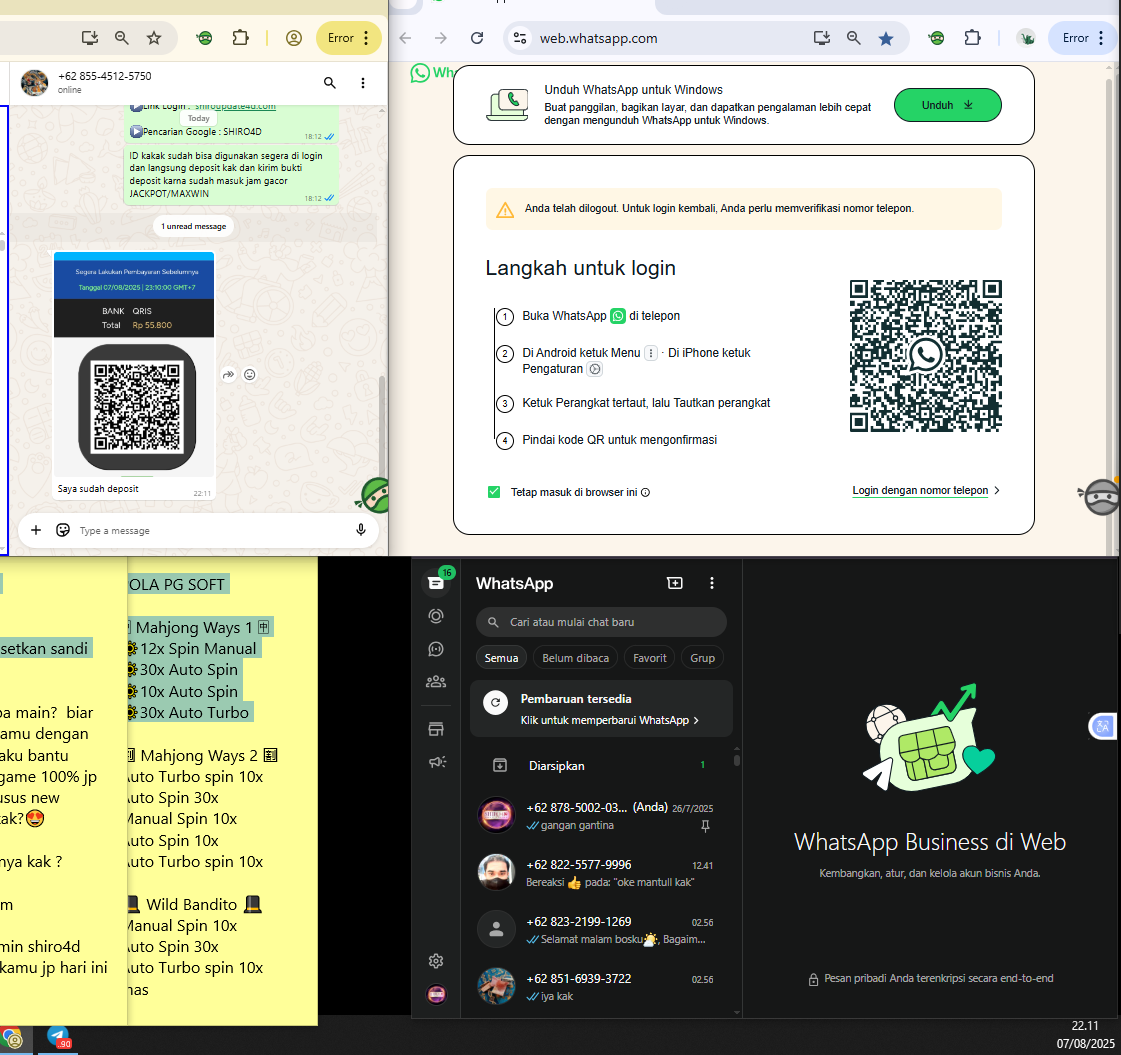Open Chrome from the taskbar

[13, 1039]
